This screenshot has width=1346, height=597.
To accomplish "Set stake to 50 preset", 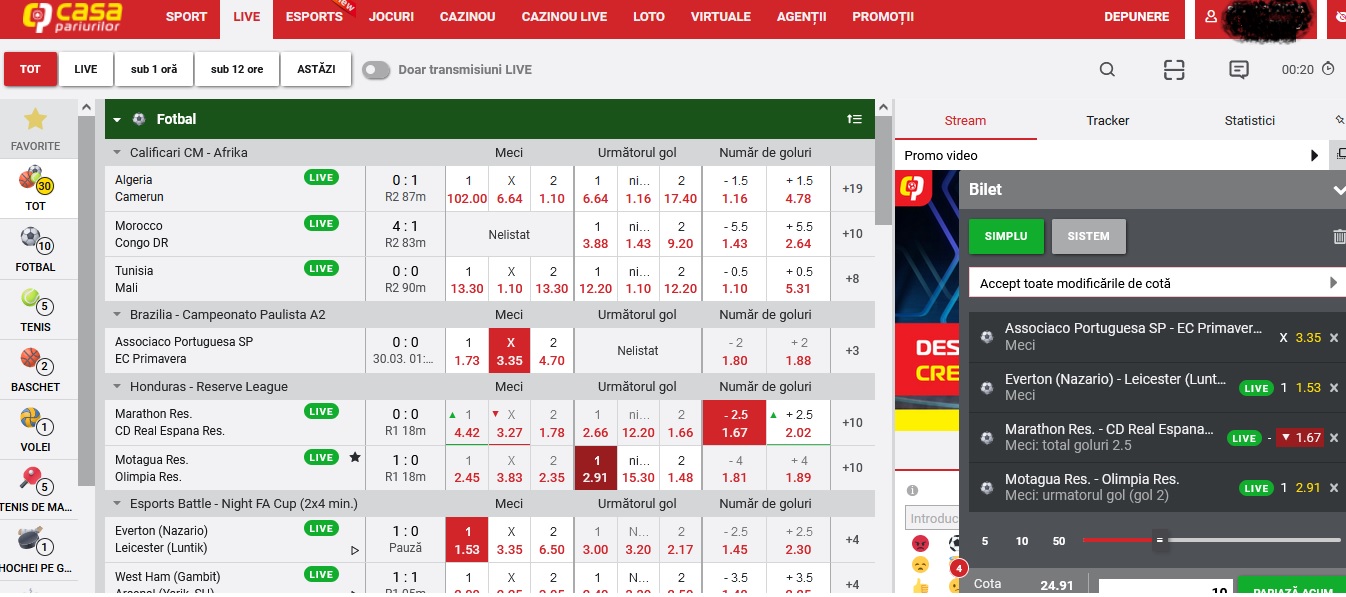I will click(1059, 541).
